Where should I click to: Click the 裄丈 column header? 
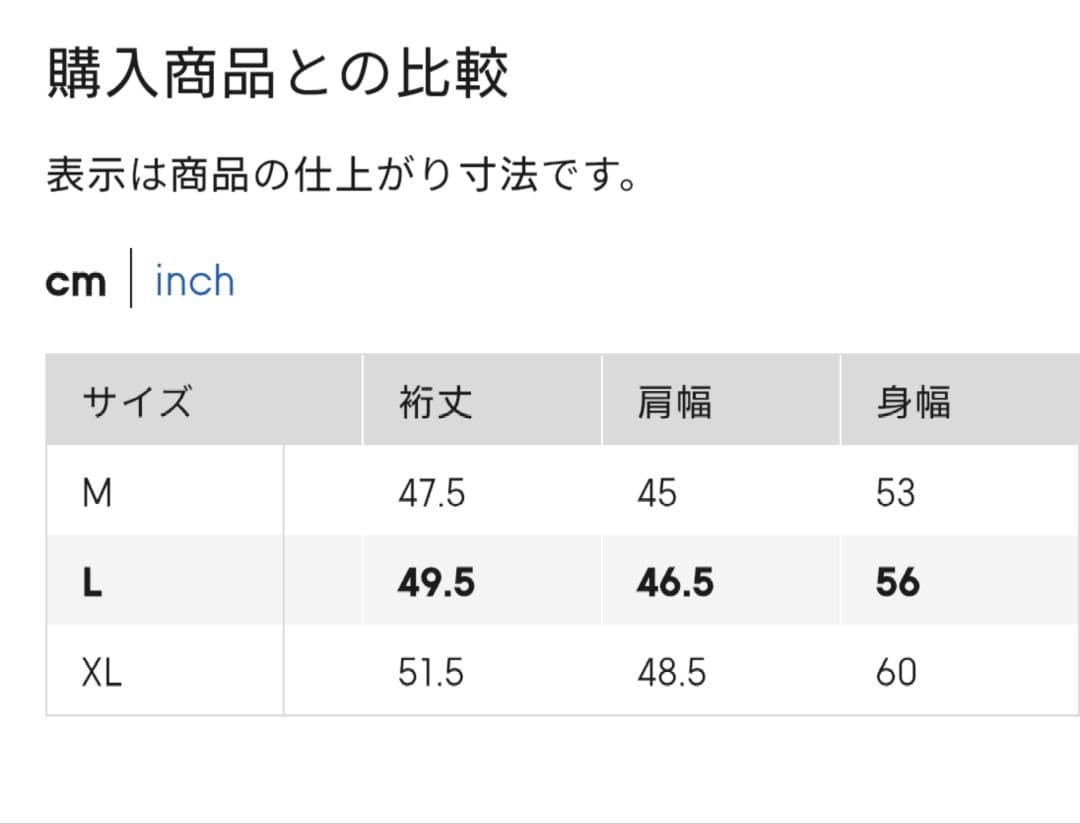pyautogui.click(x=435, y=402)
